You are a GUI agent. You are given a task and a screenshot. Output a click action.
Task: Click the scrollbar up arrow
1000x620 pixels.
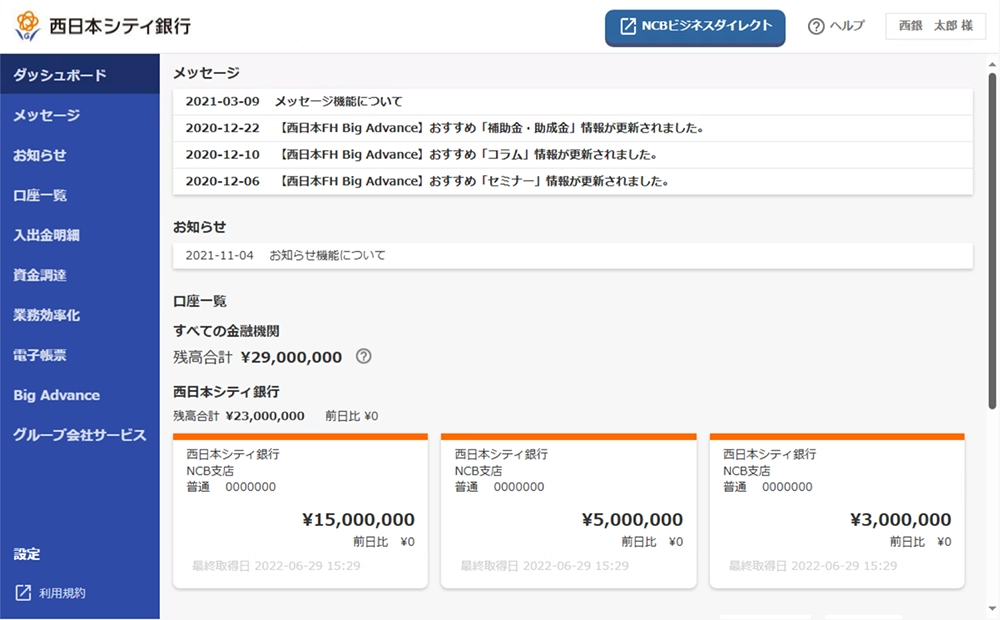[x=992, y=64]
